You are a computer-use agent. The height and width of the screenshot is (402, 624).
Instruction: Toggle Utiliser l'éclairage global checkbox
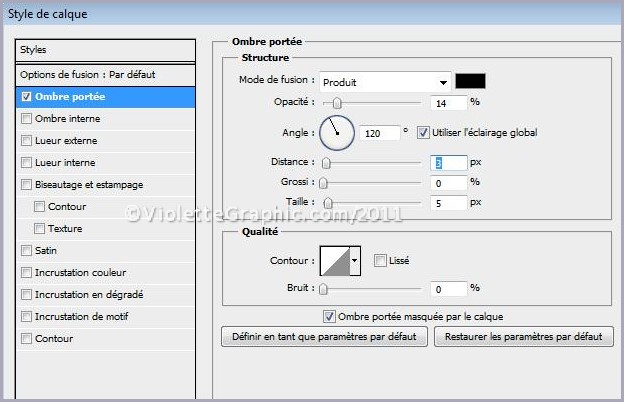[x=423, y=132]
